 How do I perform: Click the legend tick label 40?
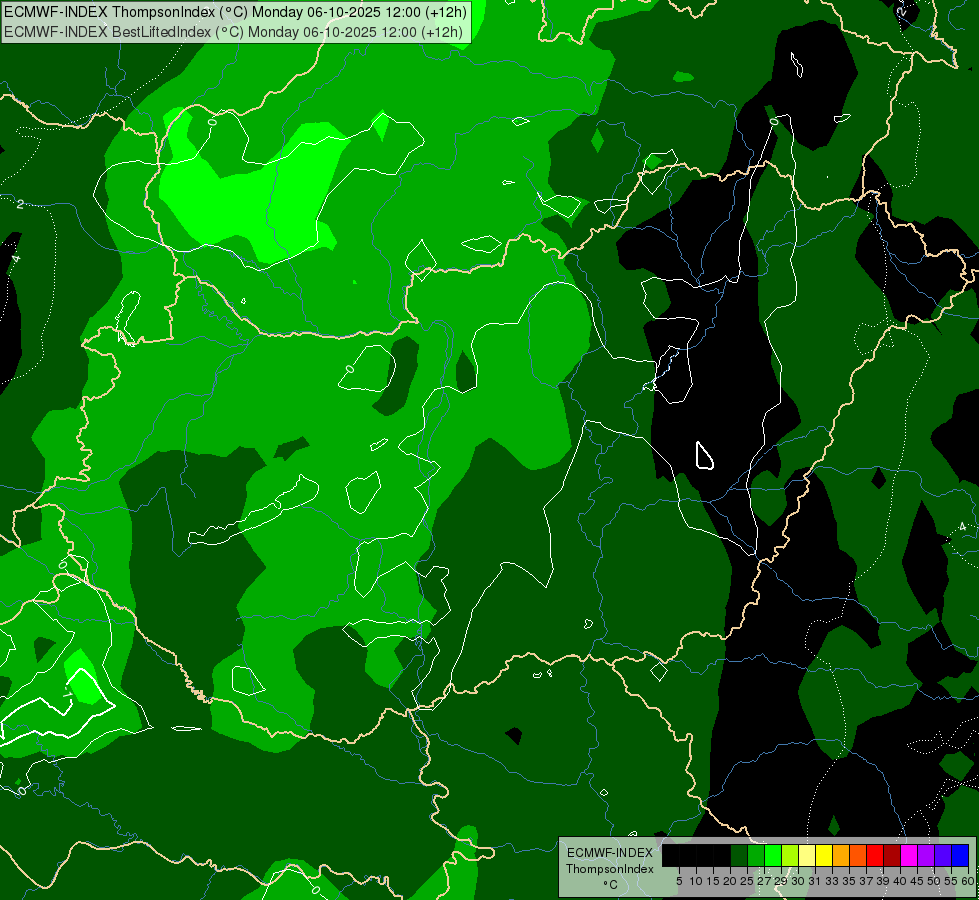(x=900, y=881)
